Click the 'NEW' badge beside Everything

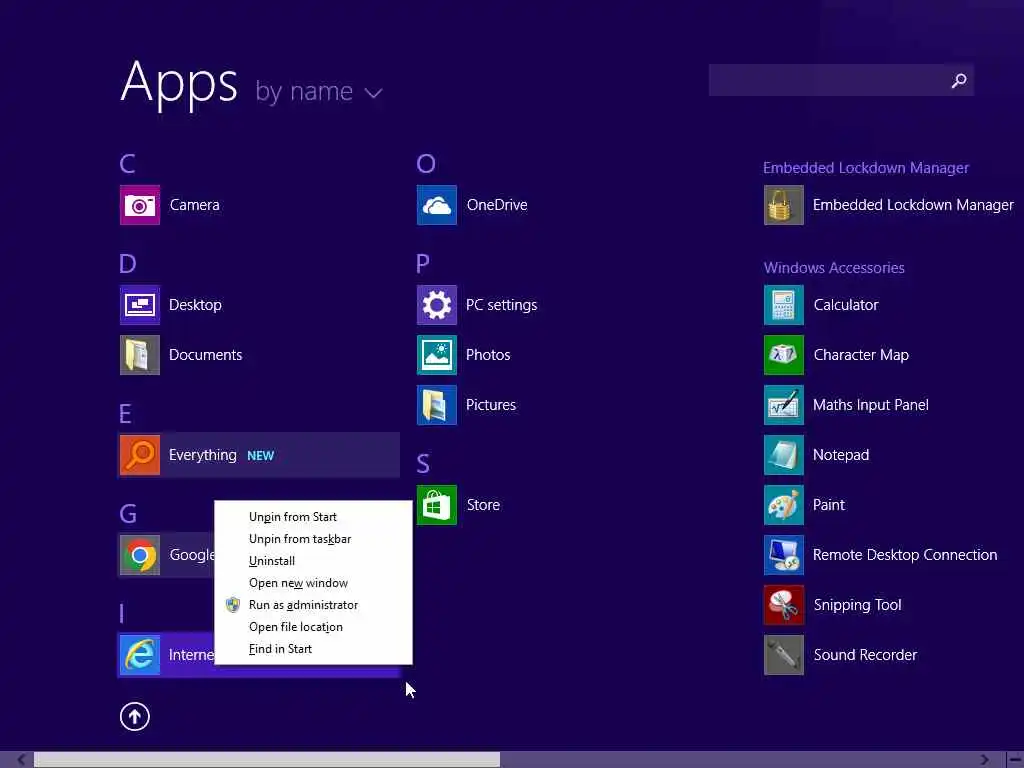pyautogui.click(x=261, y=456)
